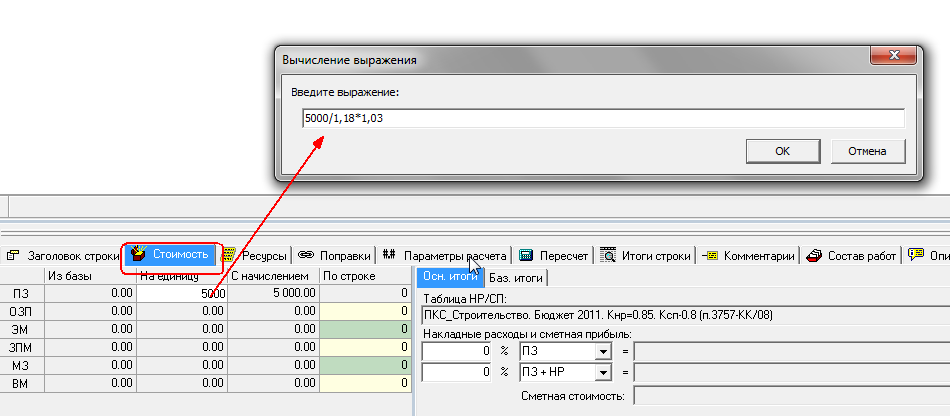
Task: Click the Введите выражение input field
Action: 603,118
